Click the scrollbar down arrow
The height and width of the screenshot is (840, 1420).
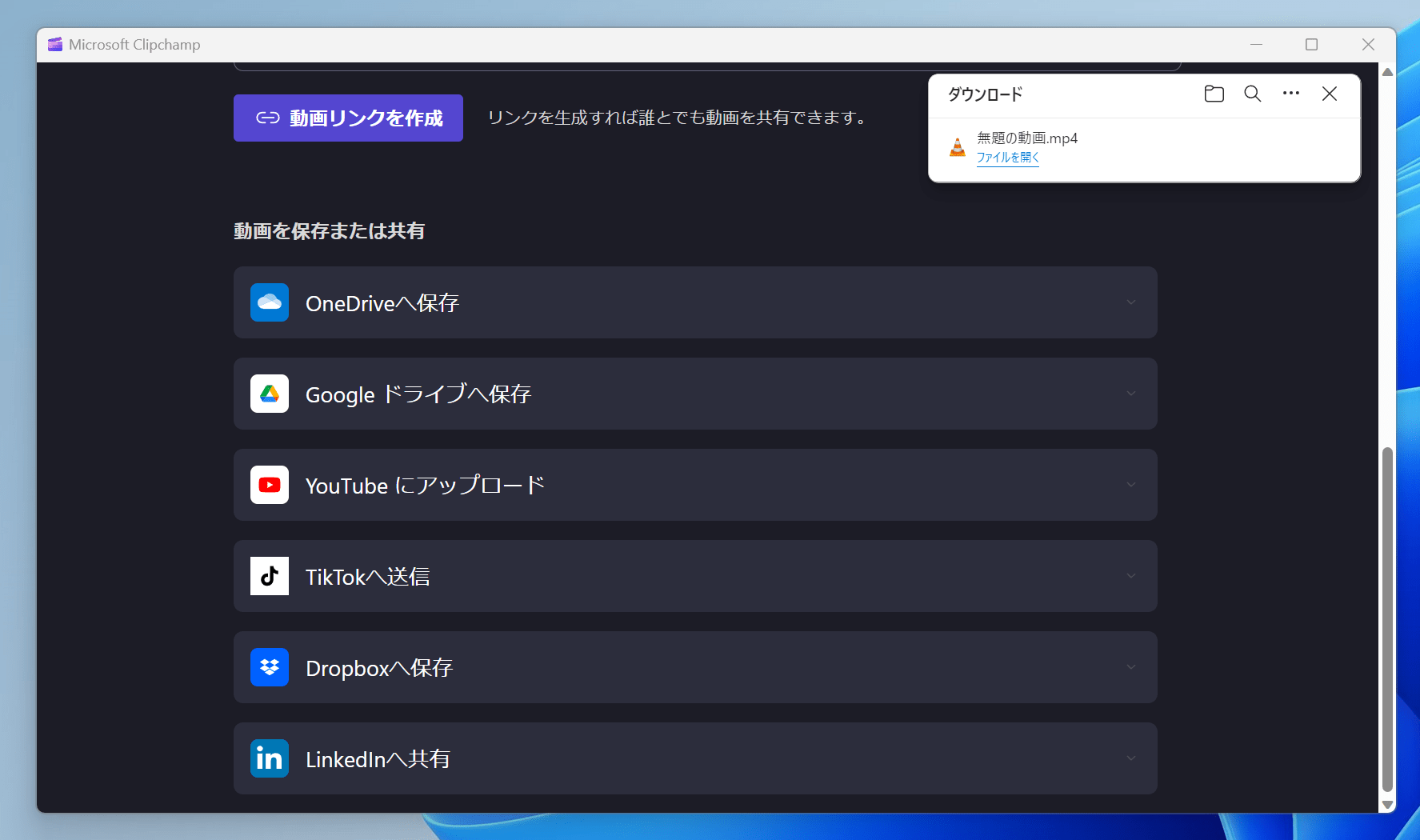click(1388, 805)
